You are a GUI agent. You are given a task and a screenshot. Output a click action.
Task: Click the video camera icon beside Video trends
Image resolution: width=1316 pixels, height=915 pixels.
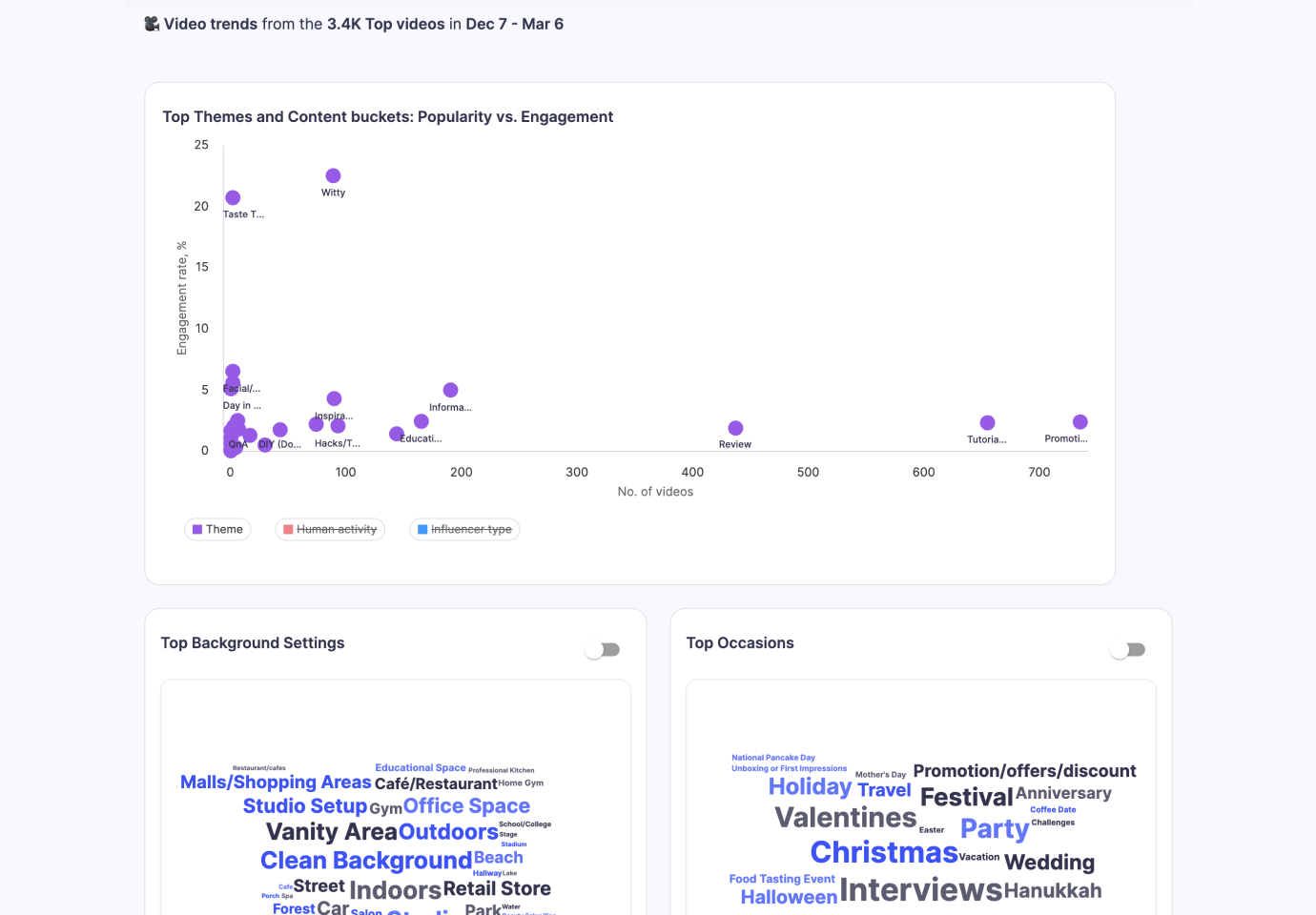tap(152, 24)
